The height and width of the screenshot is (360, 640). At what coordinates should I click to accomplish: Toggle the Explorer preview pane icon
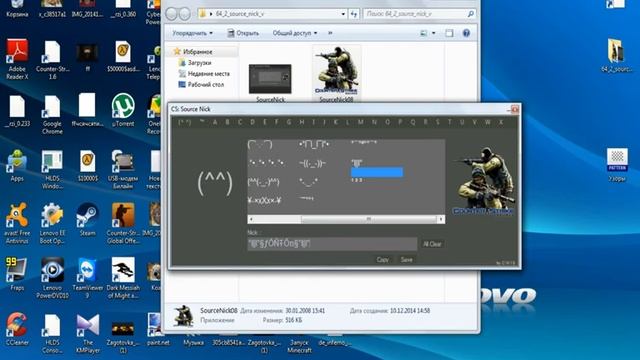pyautogui.click(x=449, y=33)
